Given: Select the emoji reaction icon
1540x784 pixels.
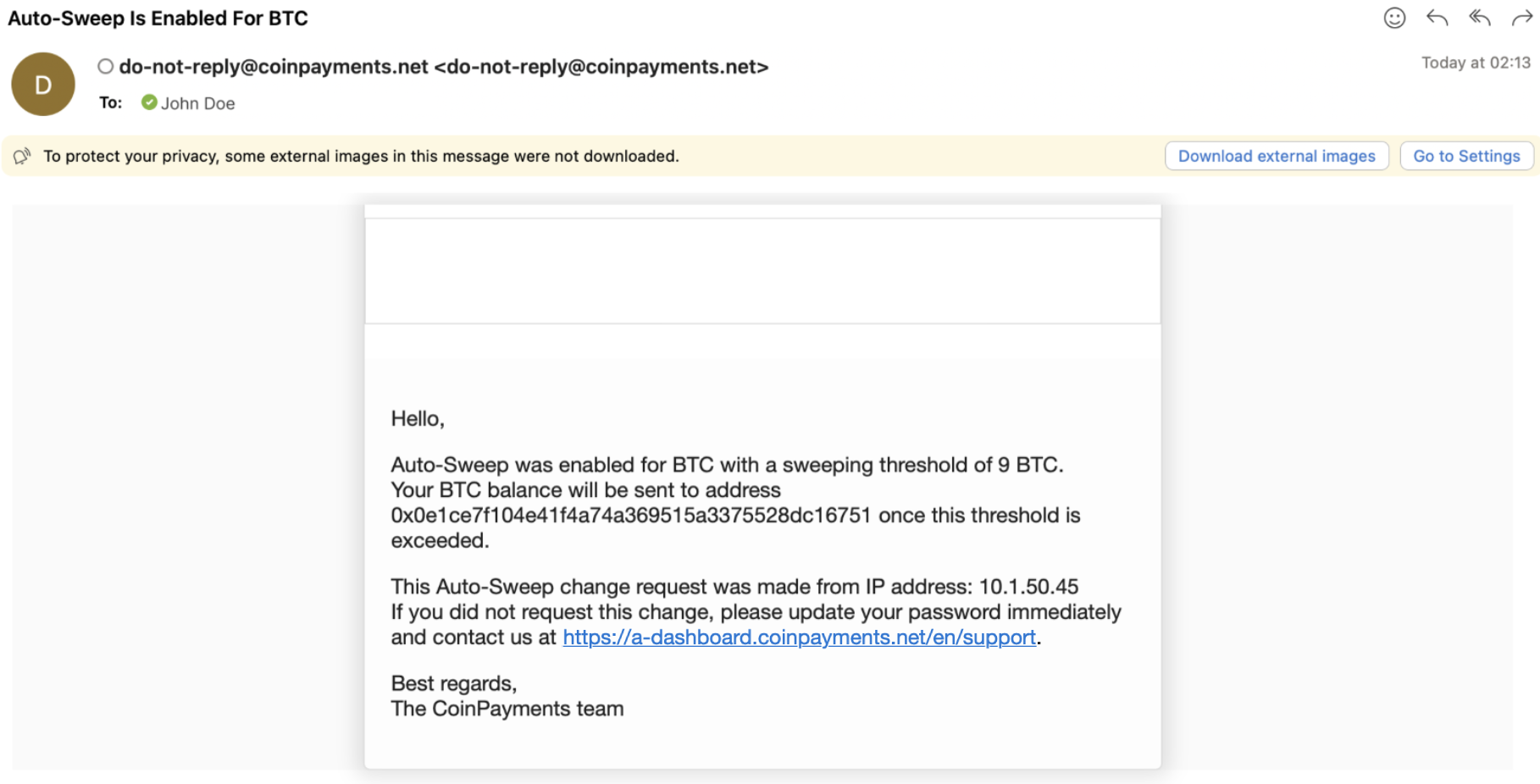Looking at the screenshot, I should pos(1396,18).
